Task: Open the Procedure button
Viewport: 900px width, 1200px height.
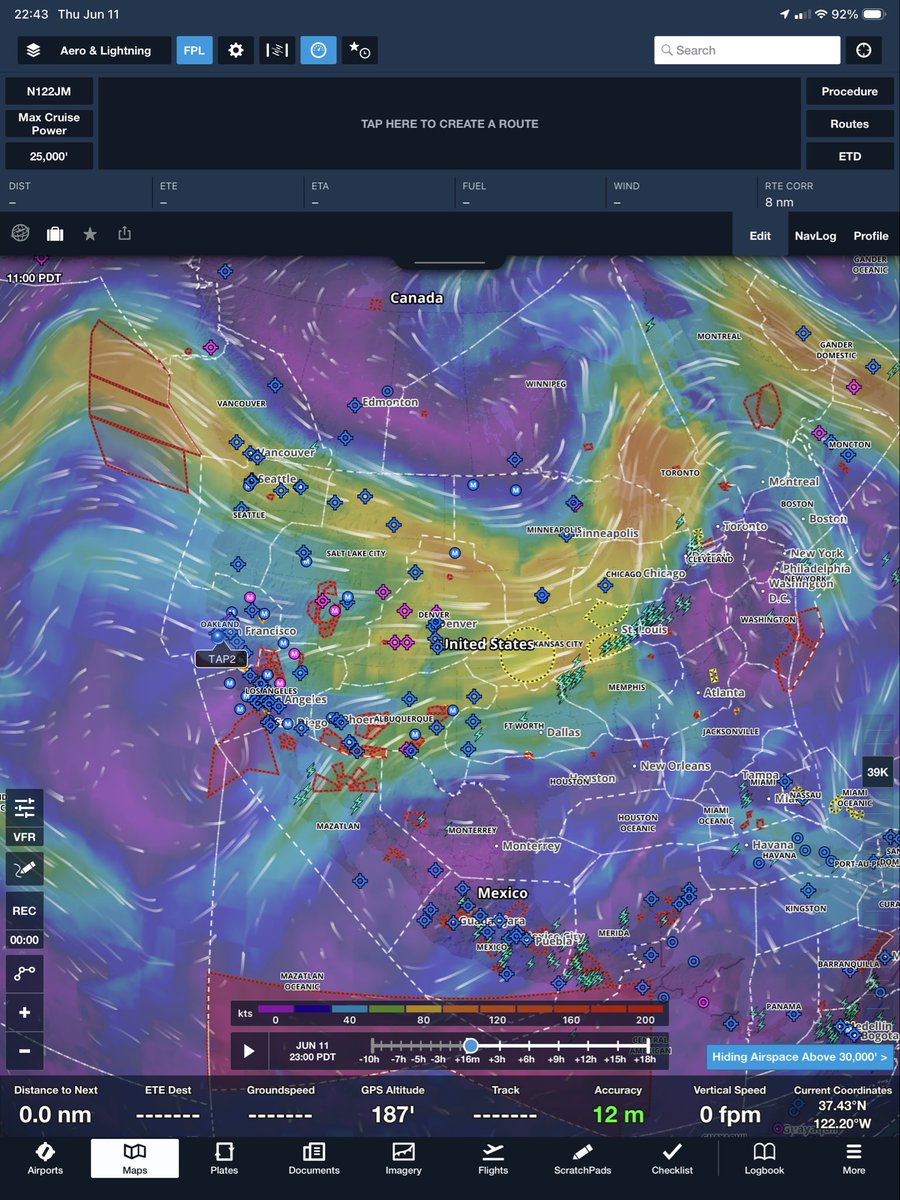Action: [850, 91]
